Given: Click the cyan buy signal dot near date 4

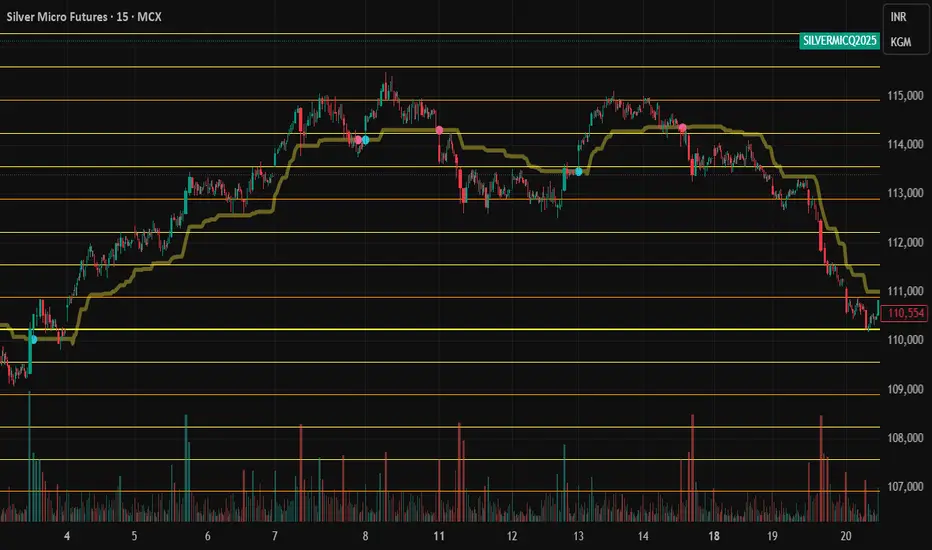Looking at the screenshot, I should pos(34,340).
